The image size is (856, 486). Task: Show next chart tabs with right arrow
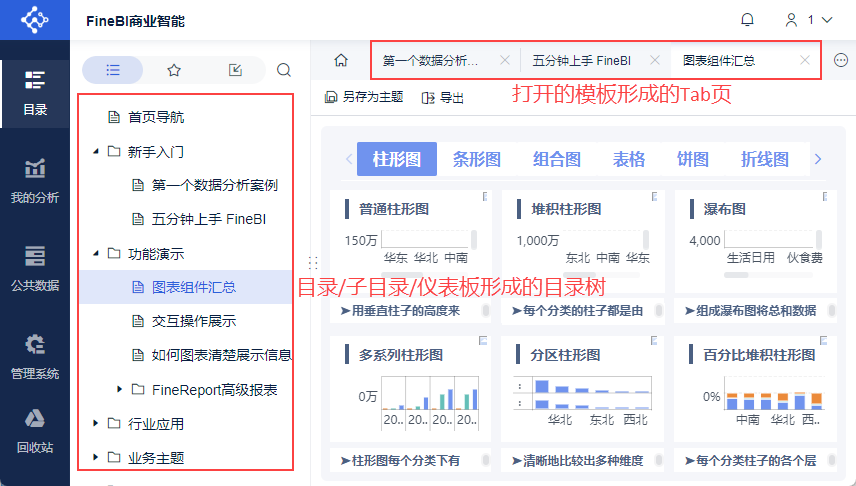(818, 159)
